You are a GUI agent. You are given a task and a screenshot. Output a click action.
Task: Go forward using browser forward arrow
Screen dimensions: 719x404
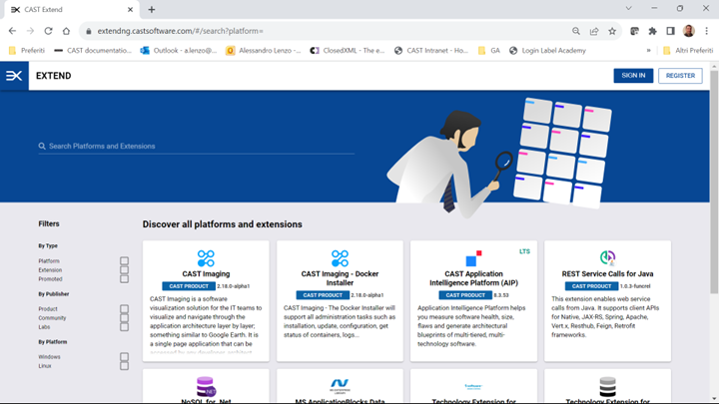(x=30, y=31)
